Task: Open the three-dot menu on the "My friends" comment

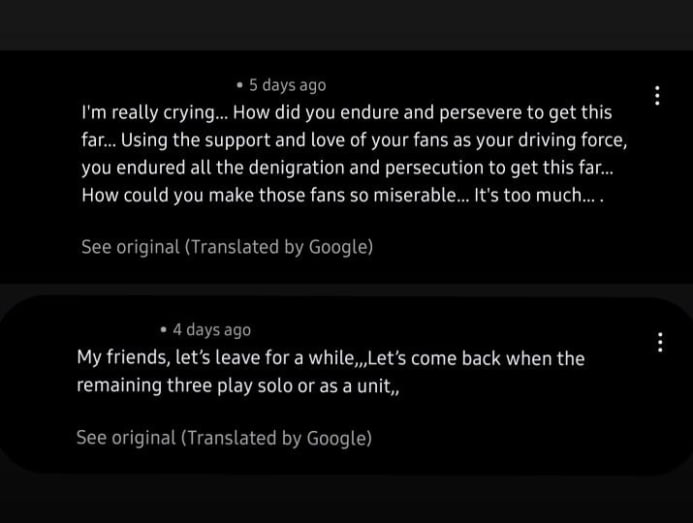Action: point(659,342)
